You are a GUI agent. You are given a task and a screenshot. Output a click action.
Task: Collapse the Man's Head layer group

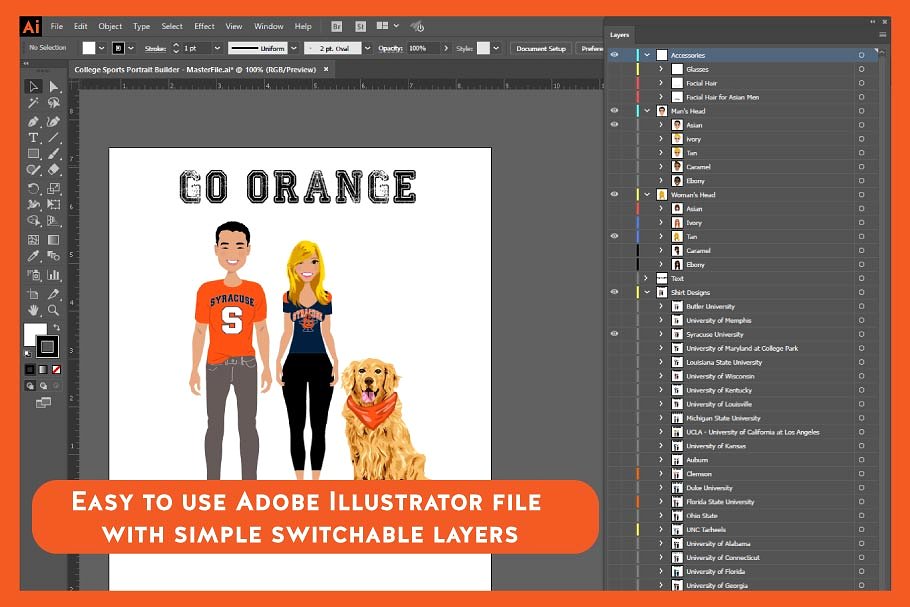pyautogui.click(x=647, y=111)
